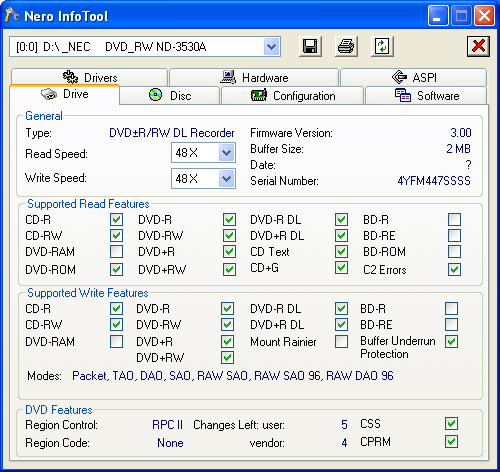The height and width of the screenshot is (472, 500).
Task: Click the Region Code value None
Action: click(x=170, y=443)
